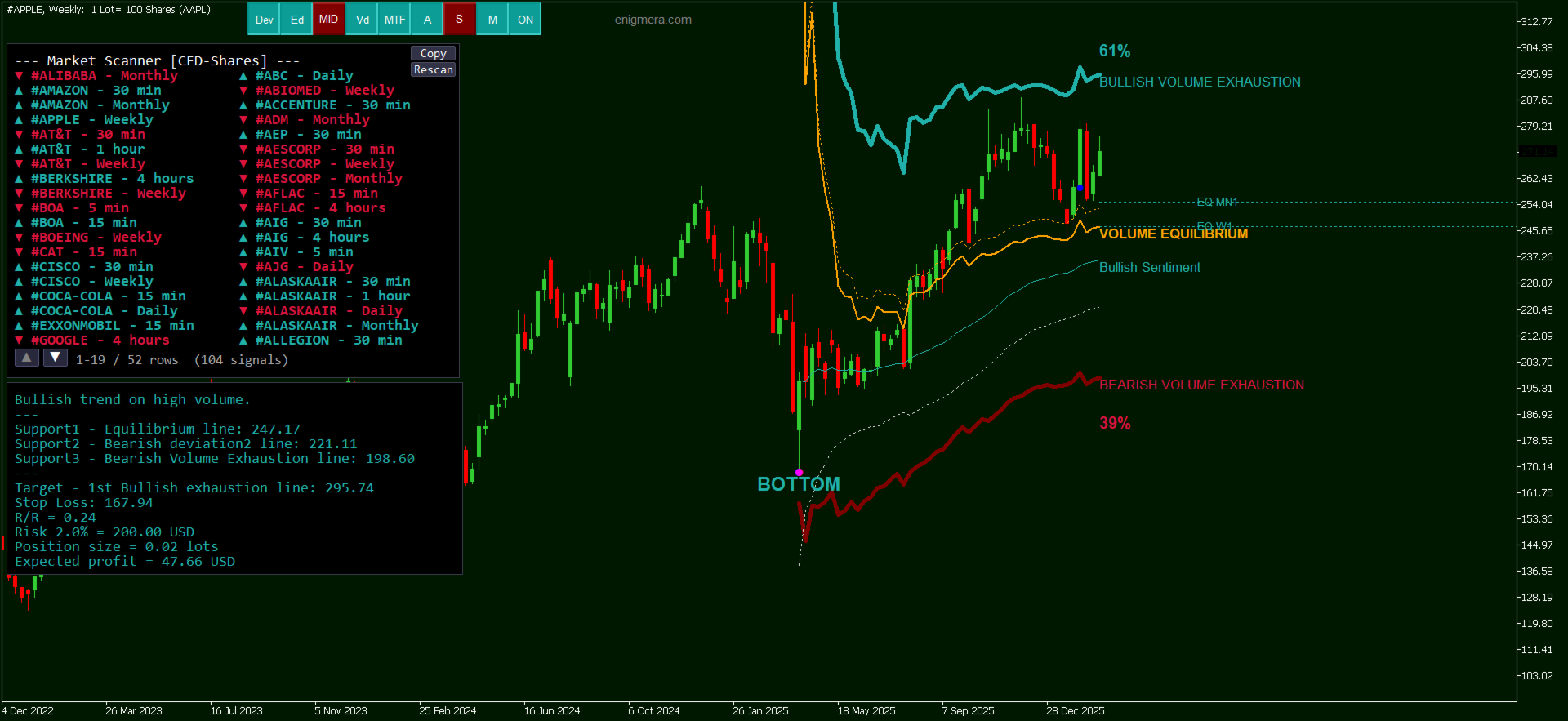Image resolution: width=1568 pixels, height=721 pixels.
Task: Toggle the Ed button
Action: (296, 20)
